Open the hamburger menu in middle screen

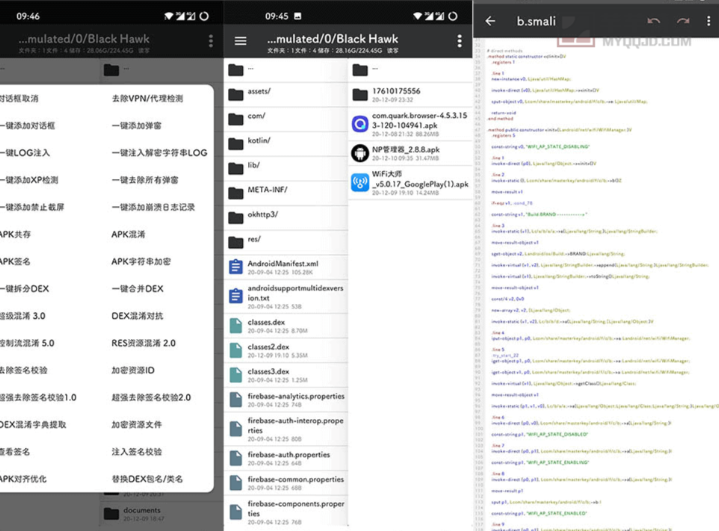240,41
